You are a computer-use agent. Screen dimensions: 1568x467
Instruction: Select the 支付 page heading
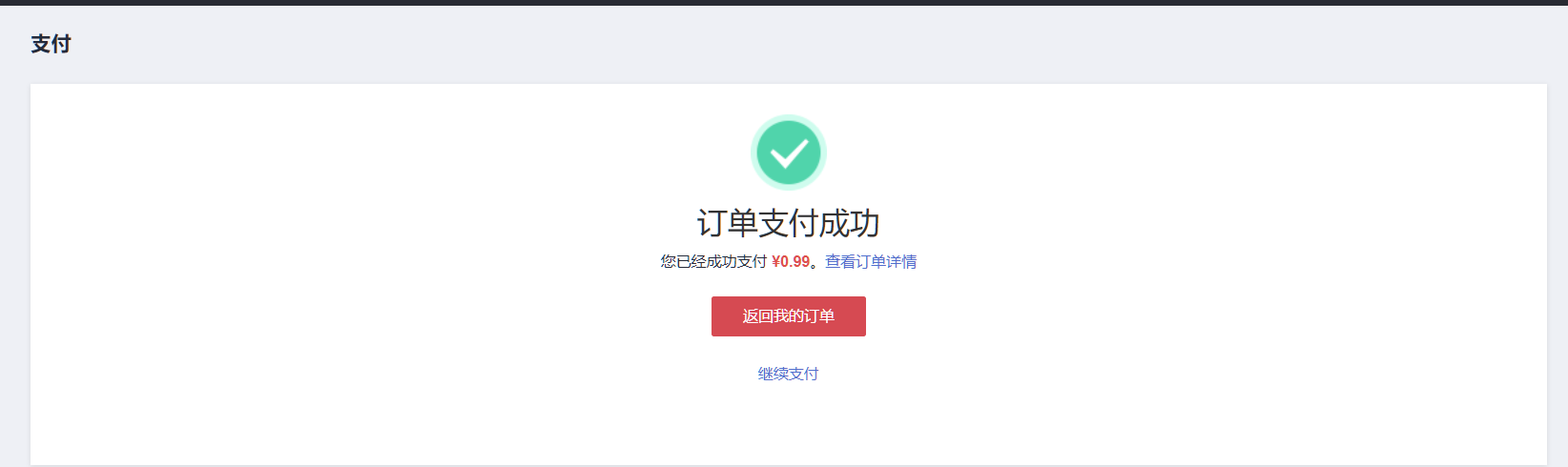[51, 44]
